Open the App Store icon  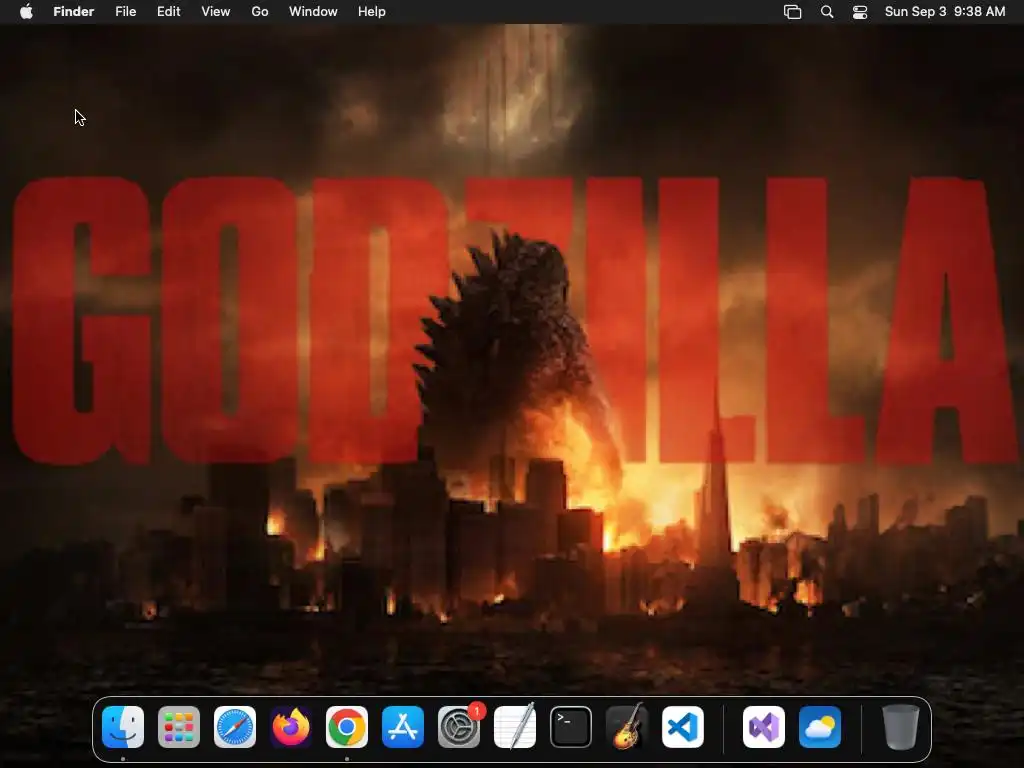coord(403,727)
